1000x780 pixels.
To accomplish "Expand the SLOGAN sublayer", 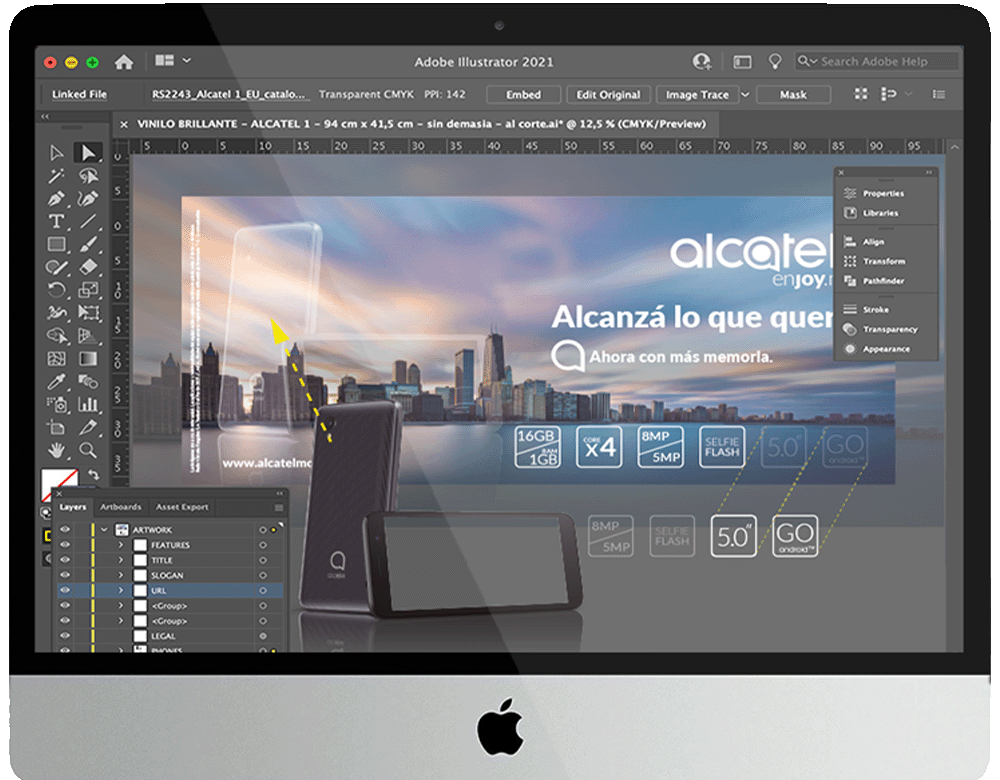I will 121,575.
